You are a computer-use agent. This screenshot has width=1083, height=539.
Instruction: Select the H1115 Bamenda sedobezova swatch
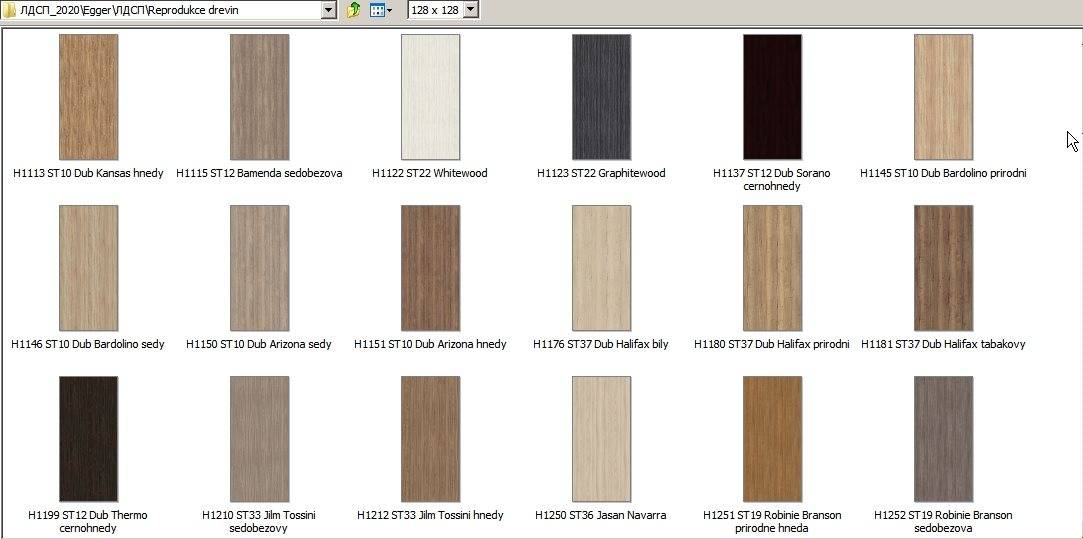pos(260,97)
